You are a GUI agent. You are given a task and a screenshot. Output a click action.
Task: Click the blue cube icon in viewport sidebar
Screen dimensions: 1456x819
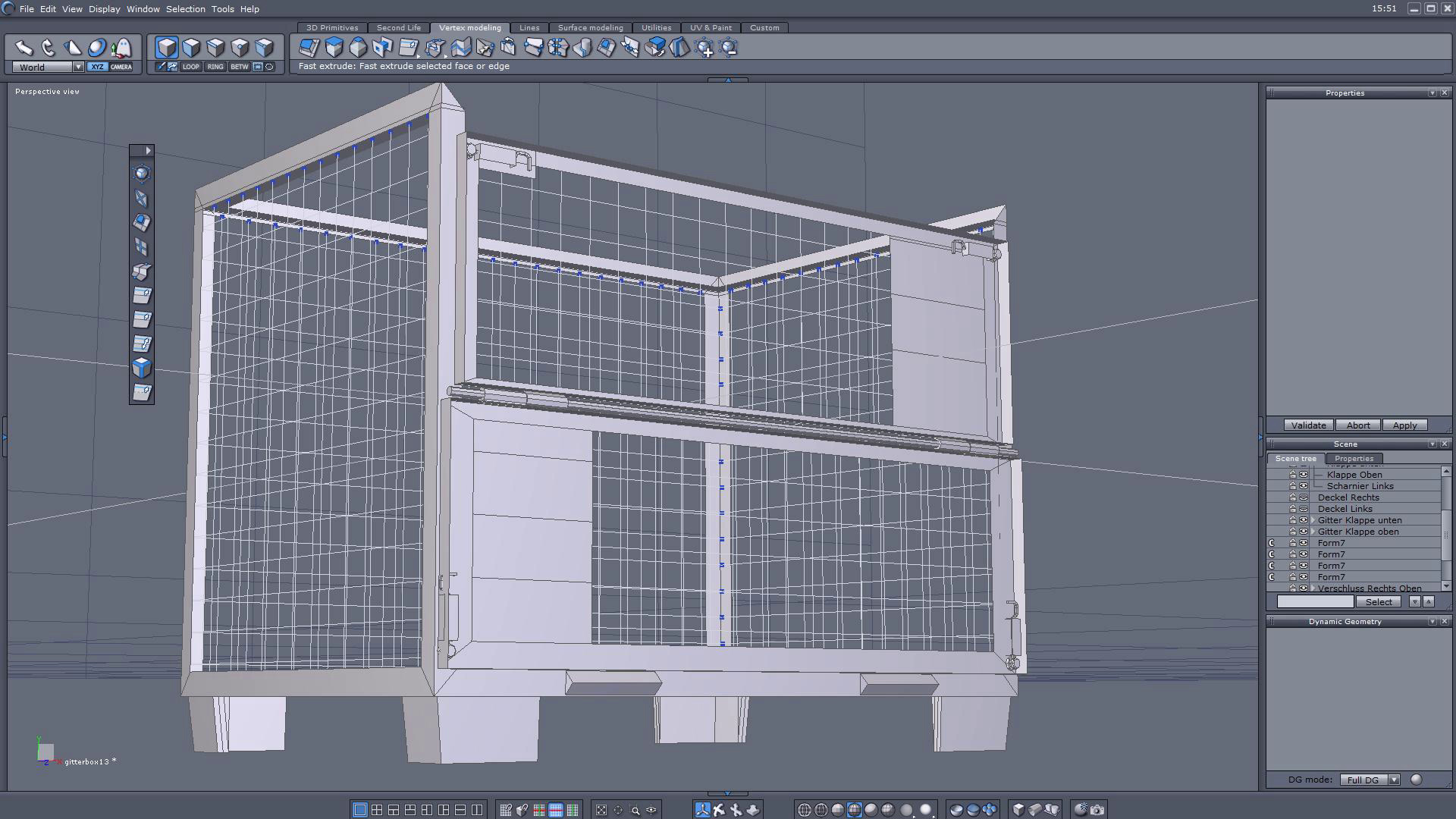[x=142, y=369]
